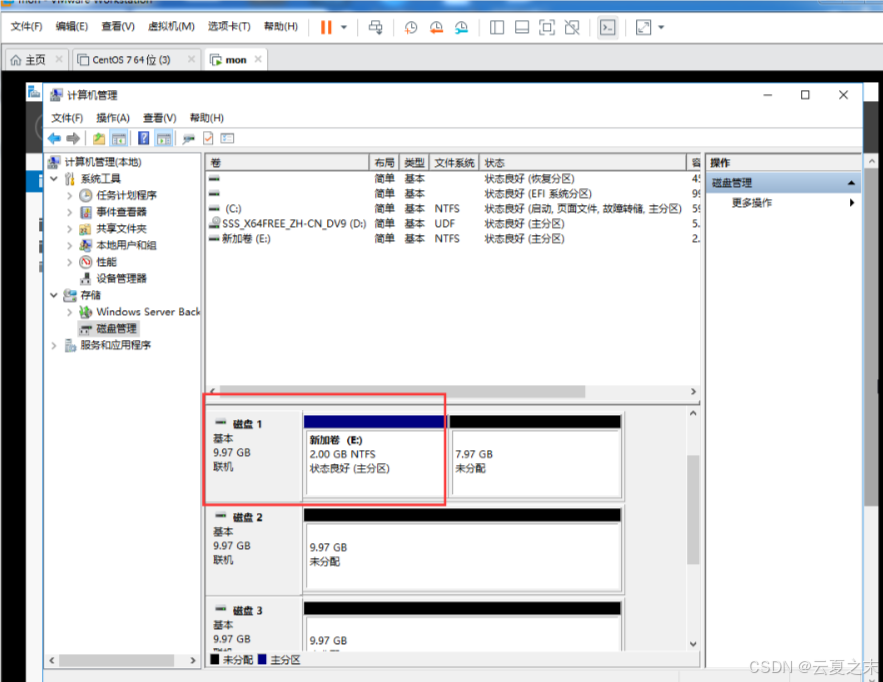
Task: Open VMware 帮助(H) menu
Action: 281,26
